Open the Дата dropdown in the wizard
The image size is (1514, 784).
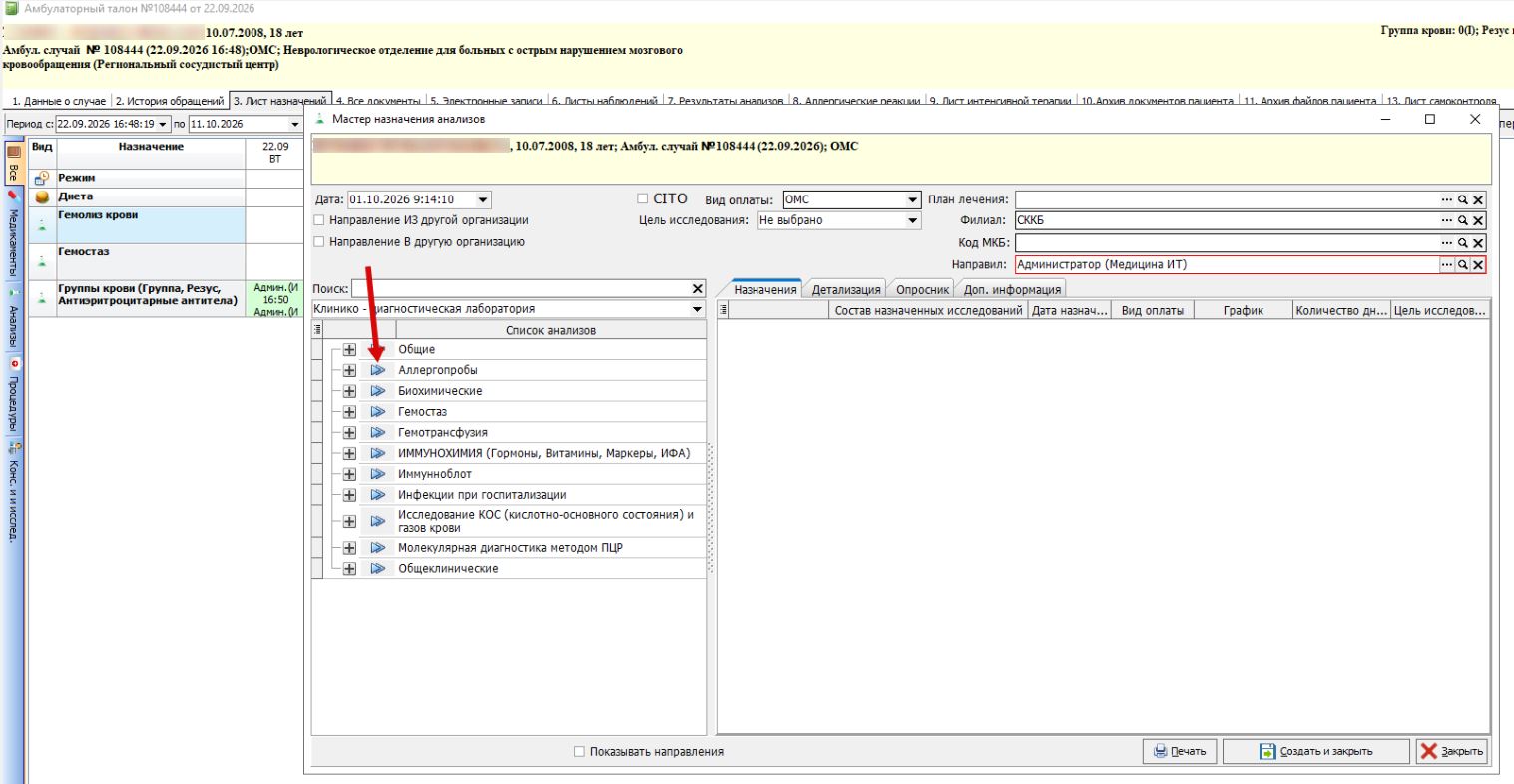(484, 199)
